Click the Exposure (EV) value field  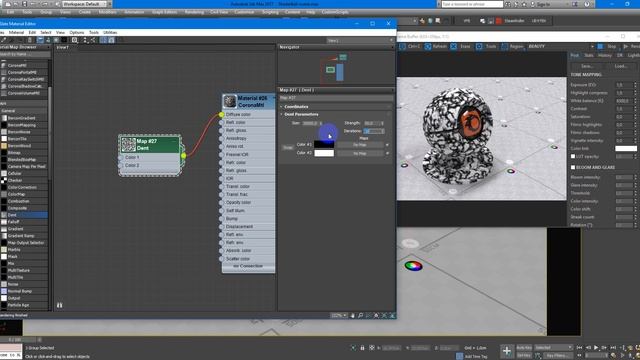624,85
